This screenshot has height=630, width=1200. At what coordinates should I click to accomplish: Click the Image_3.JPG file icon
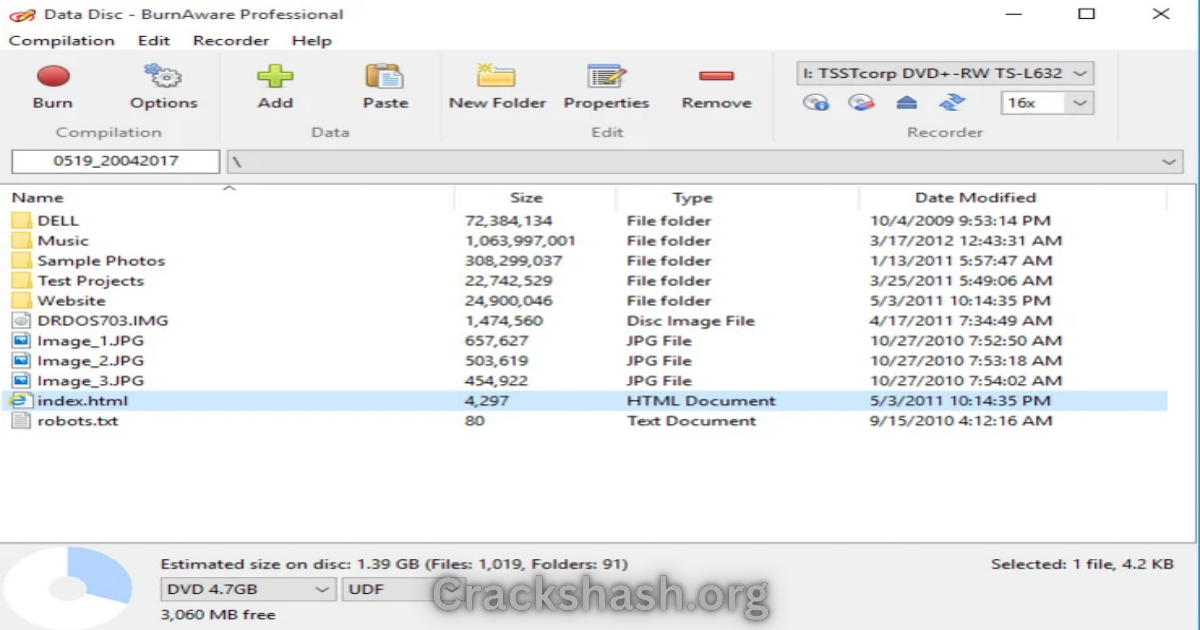tap(22, 381)
